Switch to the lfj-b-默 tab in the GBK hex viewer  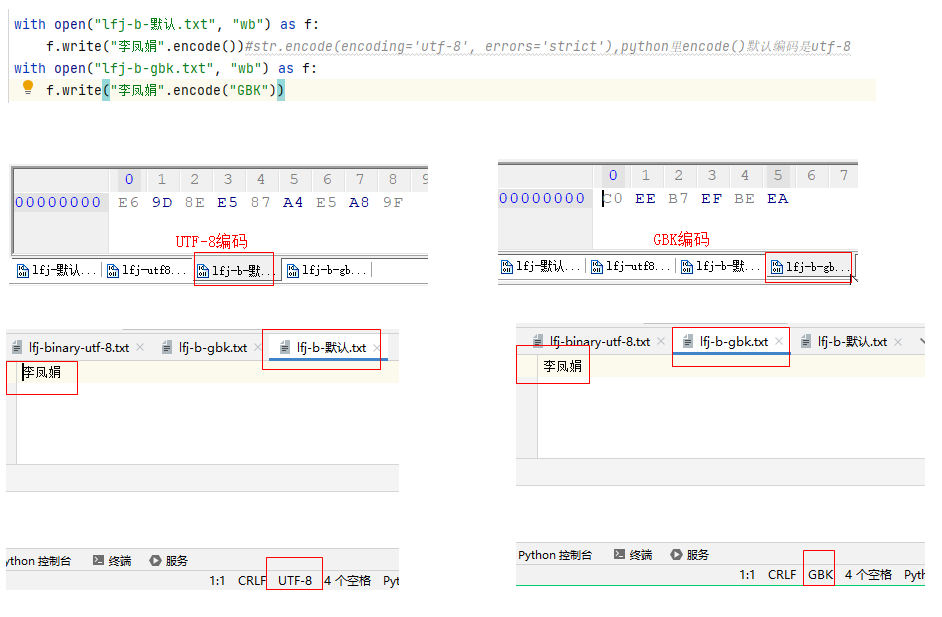[720, 267]
